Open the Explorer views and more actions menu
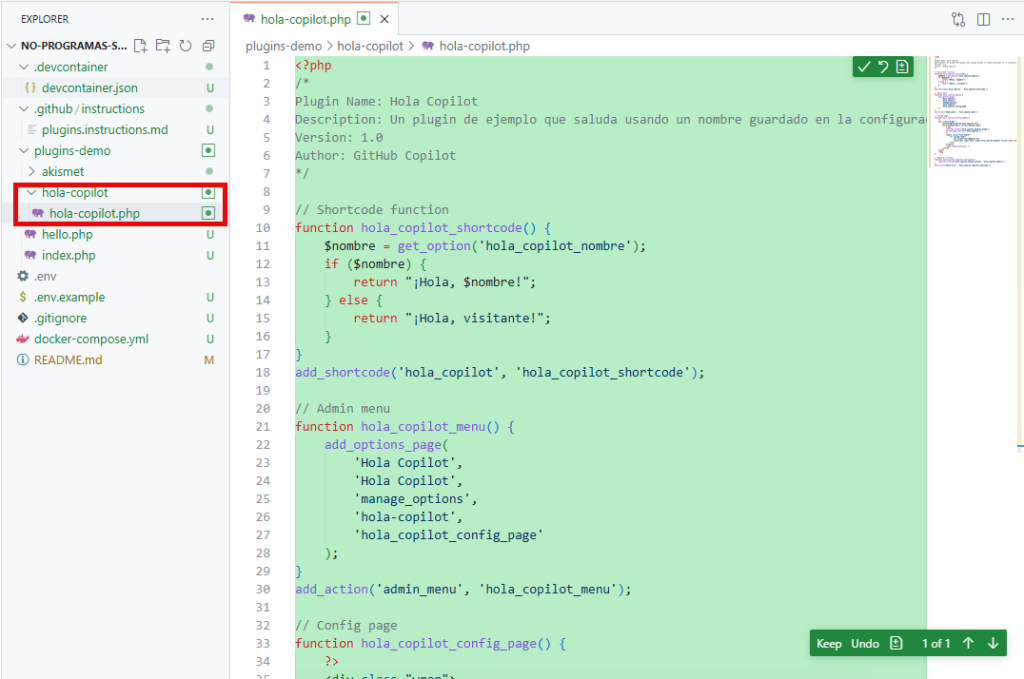Screen dimensions: 1024x679 207,19
